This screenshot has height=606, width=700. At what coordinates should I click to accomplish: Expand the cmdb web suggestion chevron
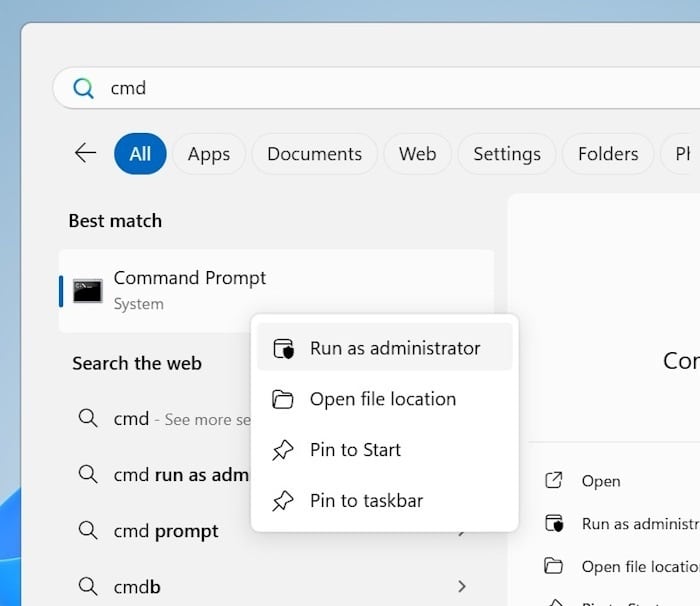[461, 586]
